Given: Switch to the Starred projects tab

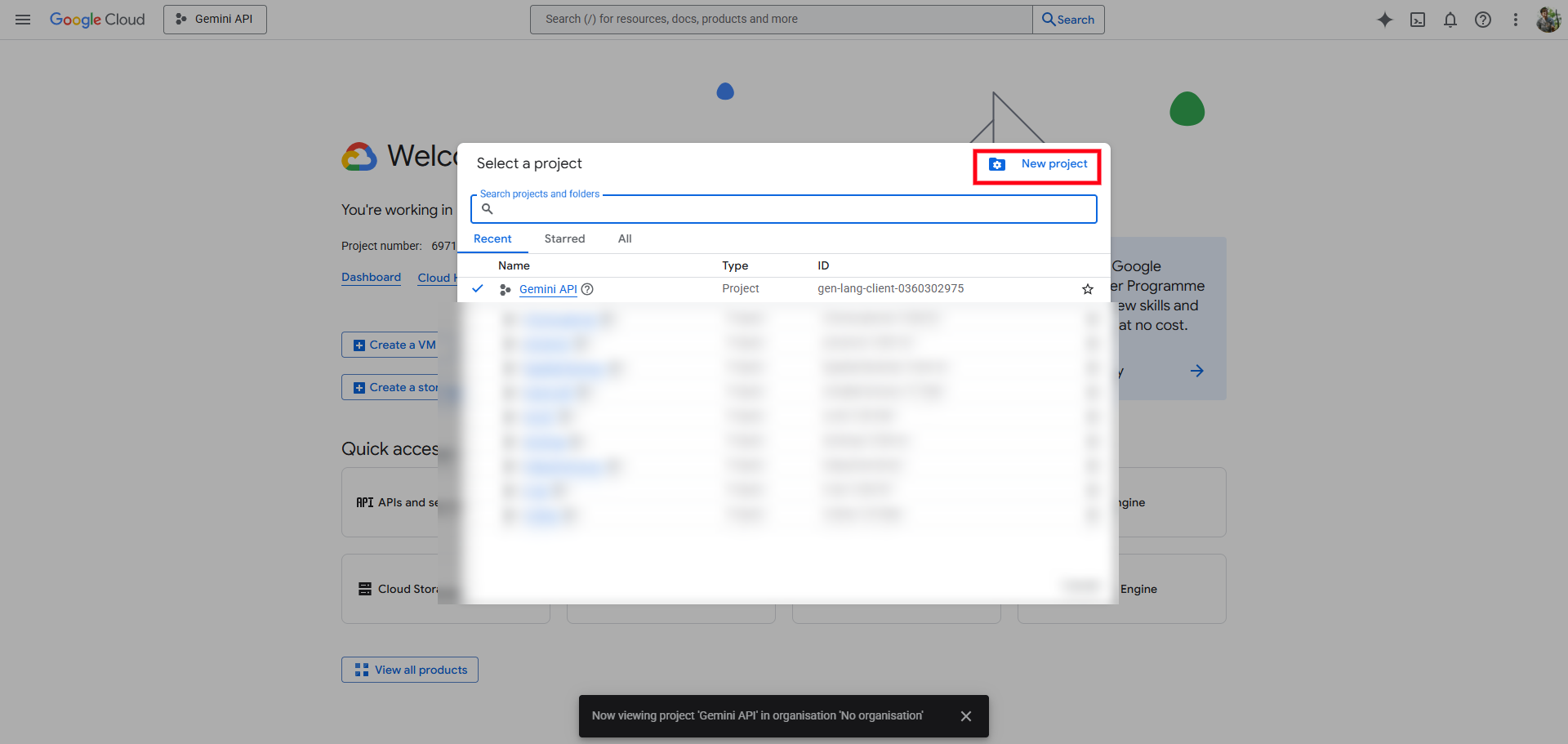Looking at the screenshot, I should 564,238.
